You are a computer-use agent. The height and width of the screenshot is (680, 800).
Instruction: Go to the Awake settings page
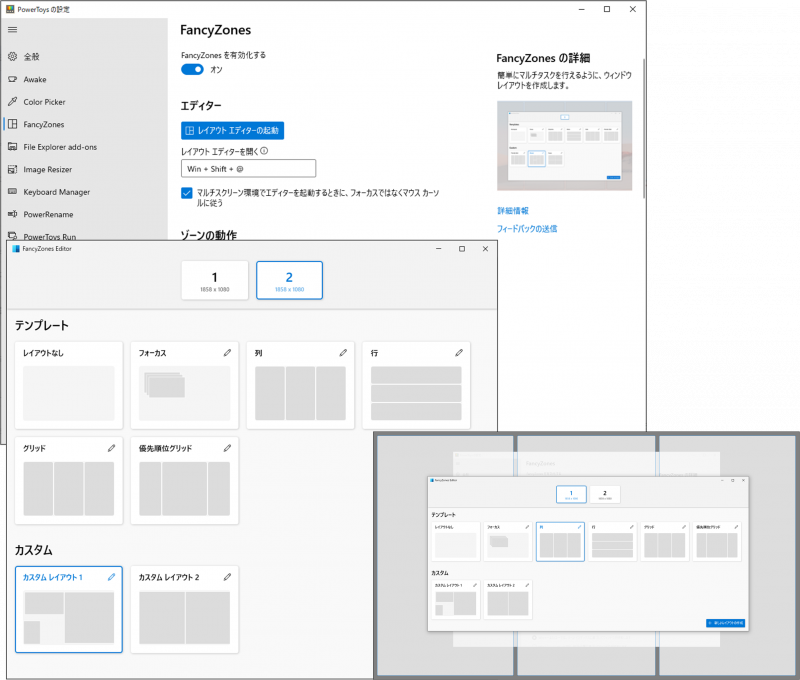(x=35, y=79)
